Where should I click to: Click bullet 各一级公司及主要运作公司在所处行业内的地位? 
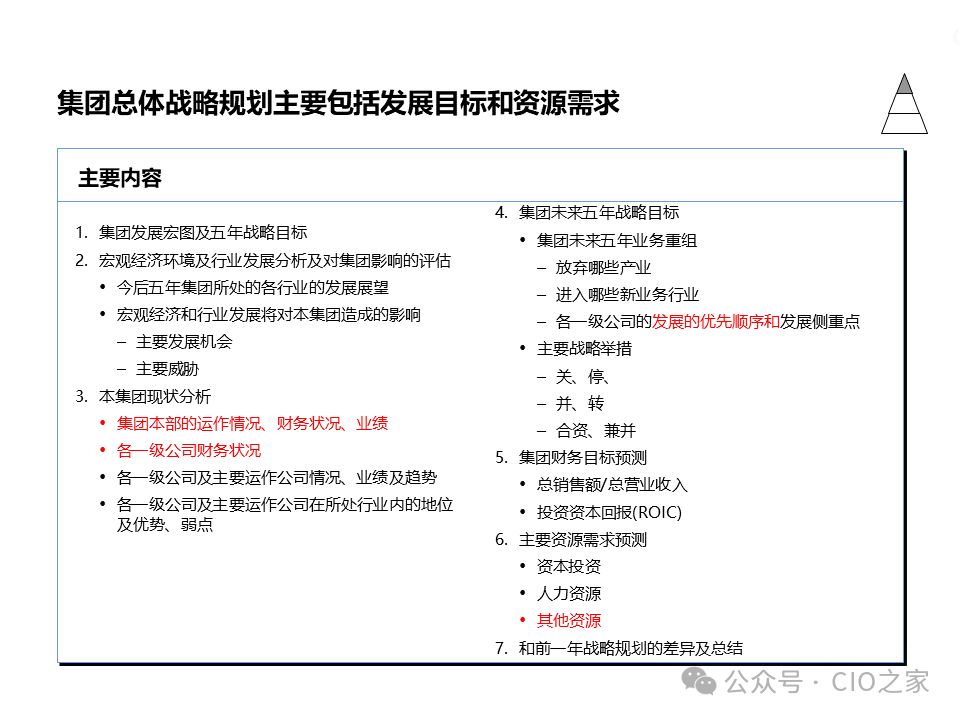(285, 514)
